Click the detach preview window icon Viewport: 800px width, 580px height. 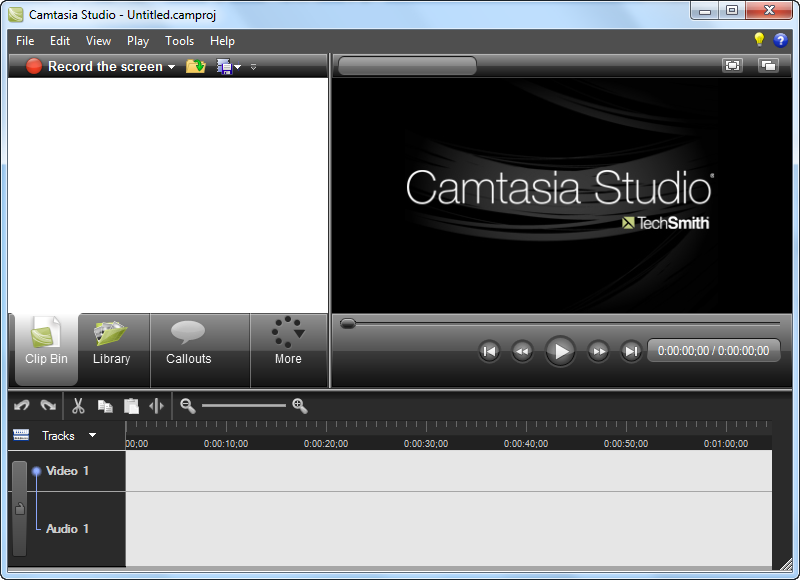click(768, 65)
